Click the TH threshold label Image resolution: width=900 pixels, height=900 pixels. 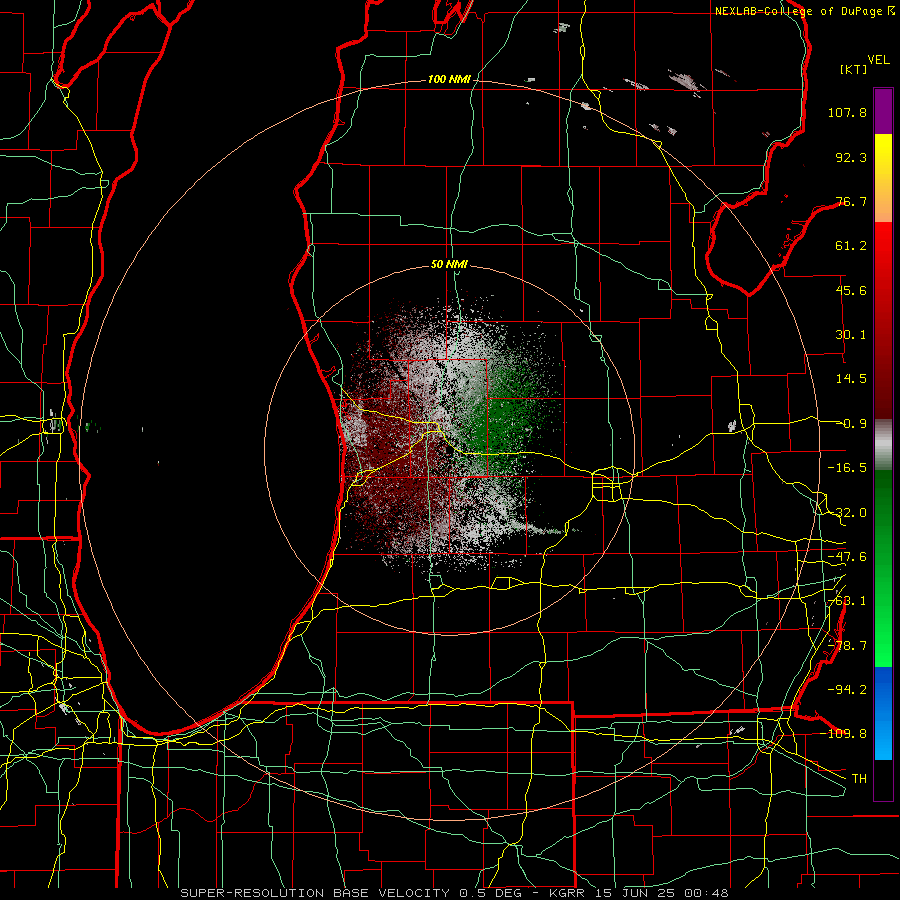point(859,778)
